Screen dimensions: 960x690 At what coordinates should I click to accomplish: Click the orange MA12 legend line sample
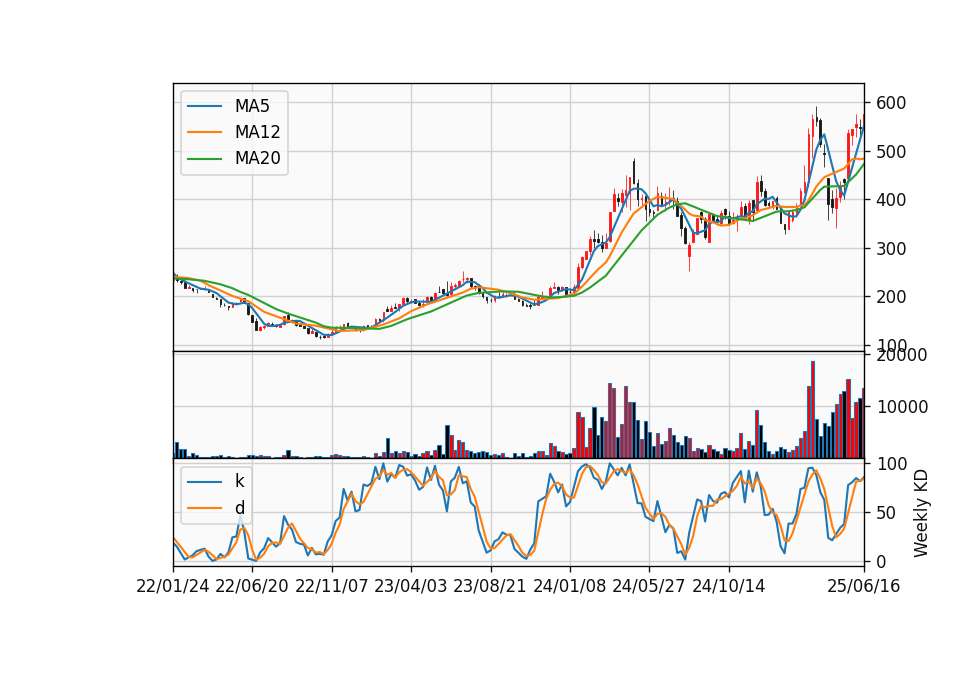point(204,132)
